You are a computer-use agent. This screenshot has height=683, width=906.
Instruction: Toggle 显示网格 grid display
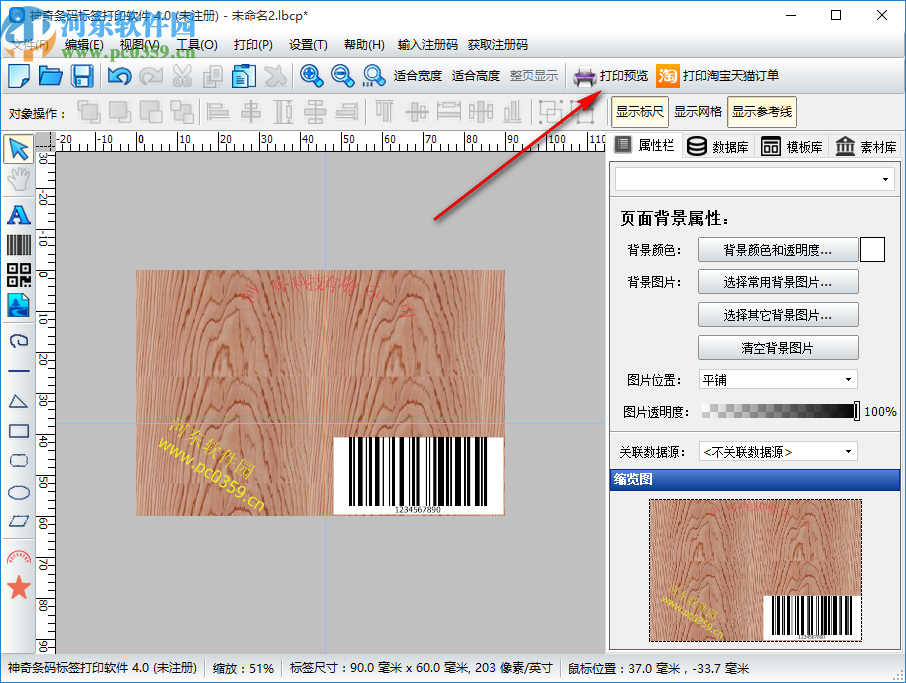pos(697,112)
